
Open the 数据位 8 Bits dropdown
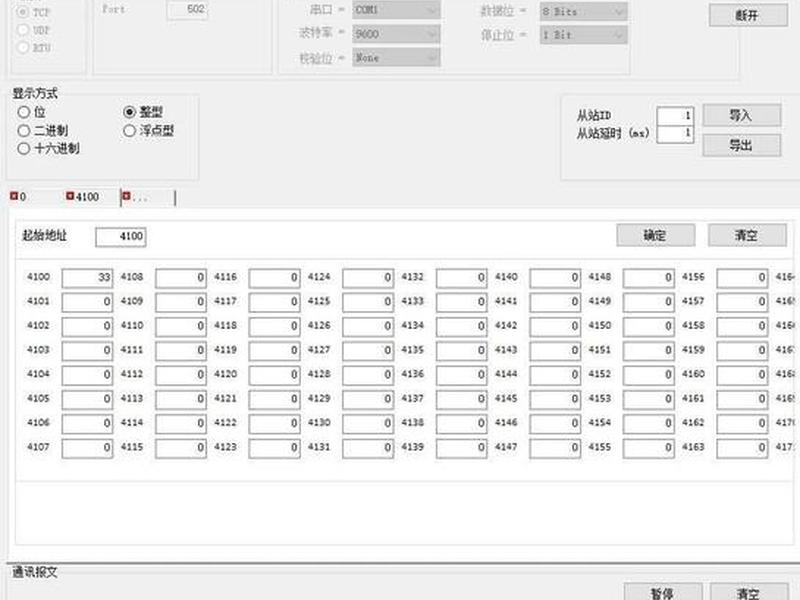[584, 12]
